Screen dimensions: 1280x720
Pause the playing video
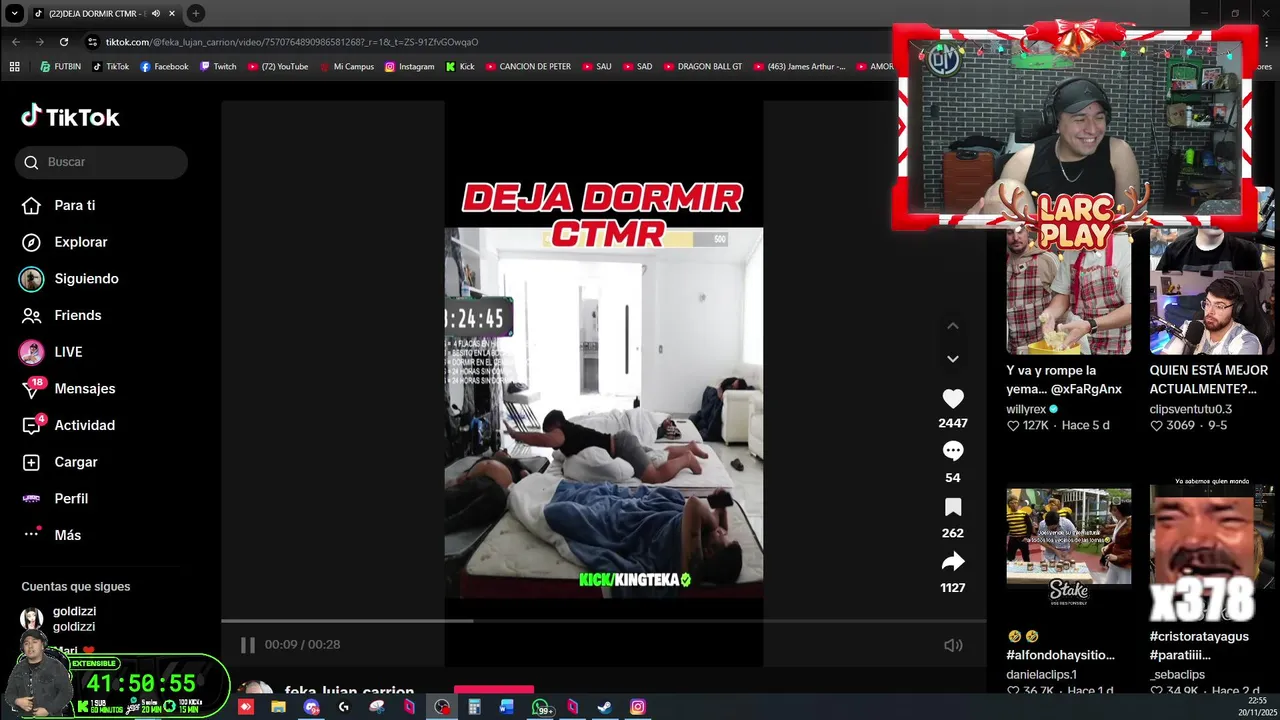pyautogui.click(x=247, y=645)
